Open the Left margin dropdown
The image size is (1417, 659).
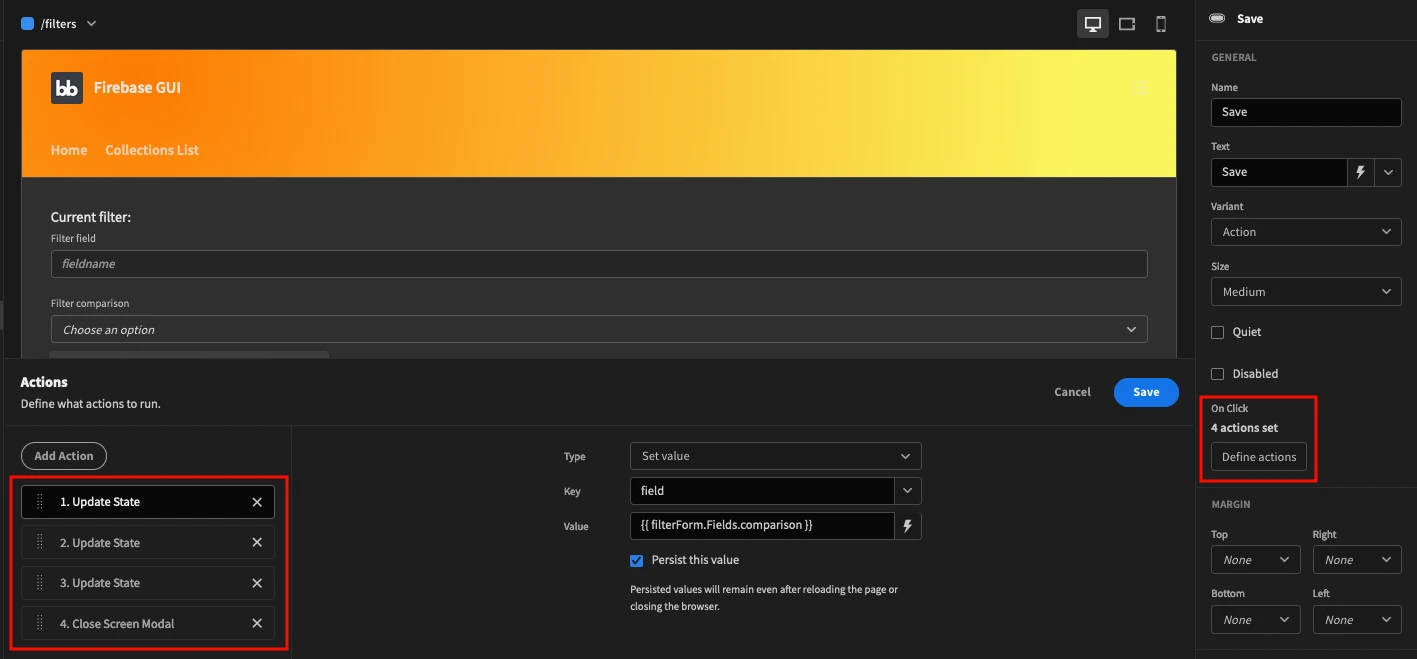[x=1357, y=620]
